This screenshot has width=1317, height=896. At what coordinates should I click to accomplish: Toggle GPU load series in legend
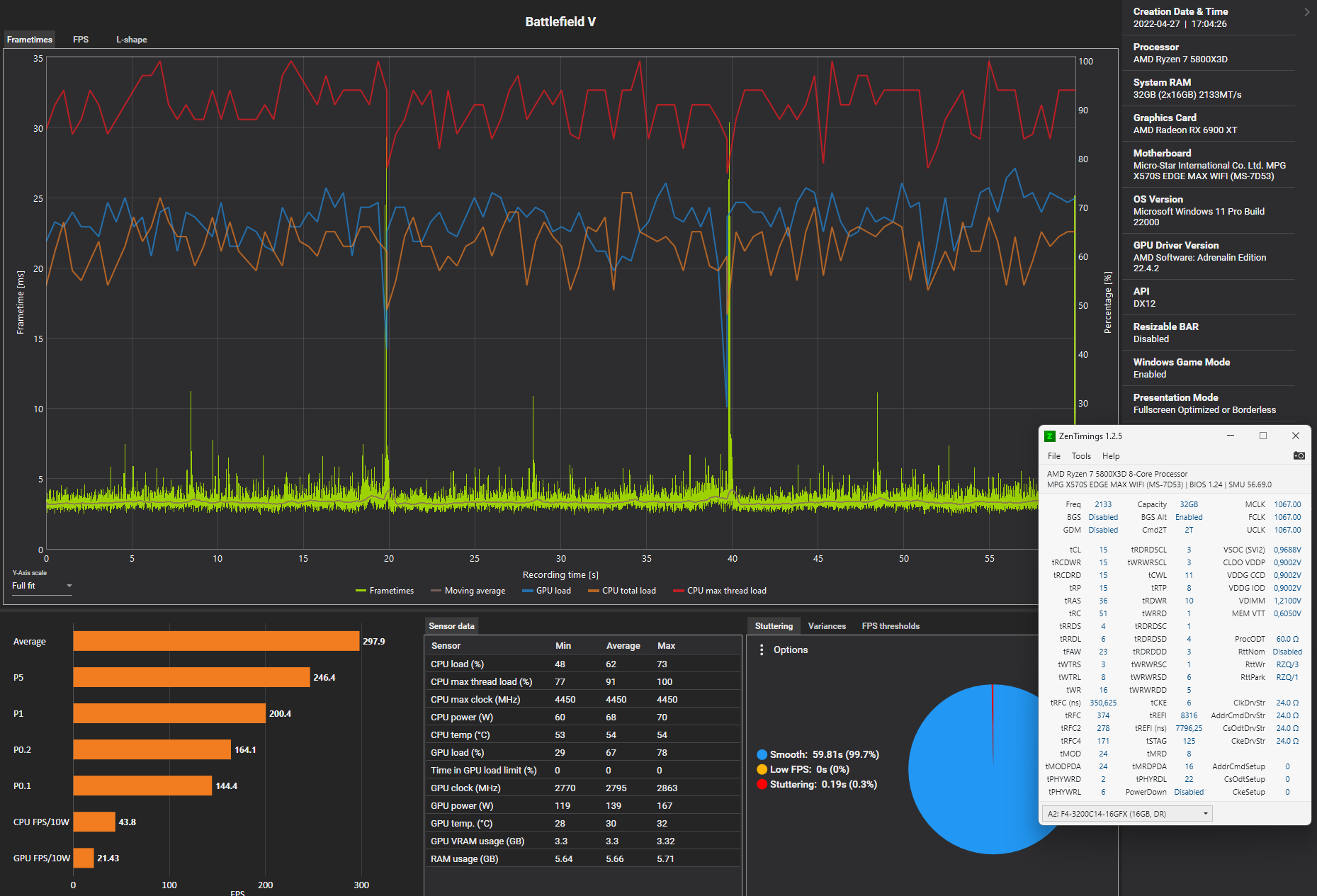tap(546, 591)
